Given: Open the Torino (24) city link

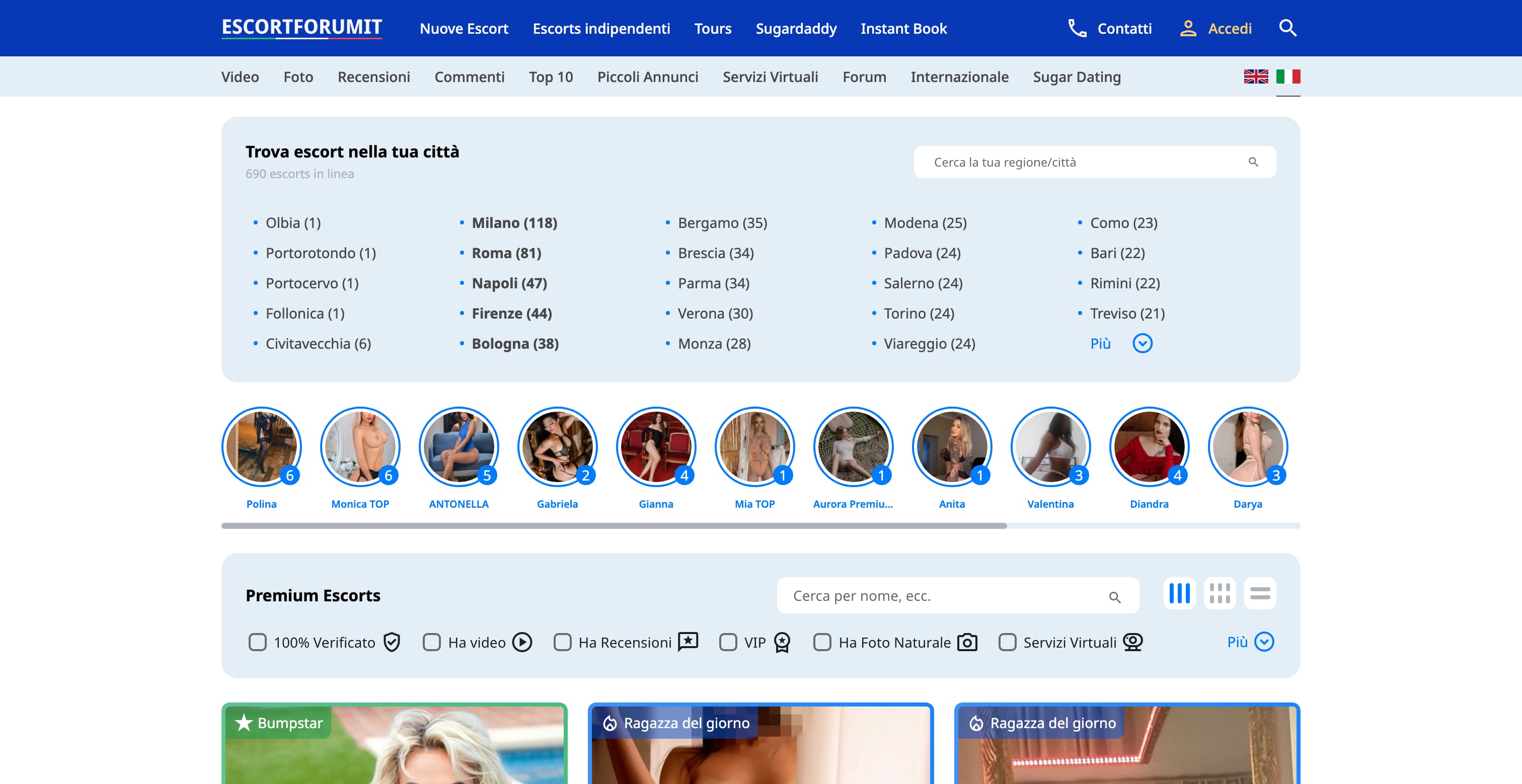Looking at the screenshot, I should (919, 313).
